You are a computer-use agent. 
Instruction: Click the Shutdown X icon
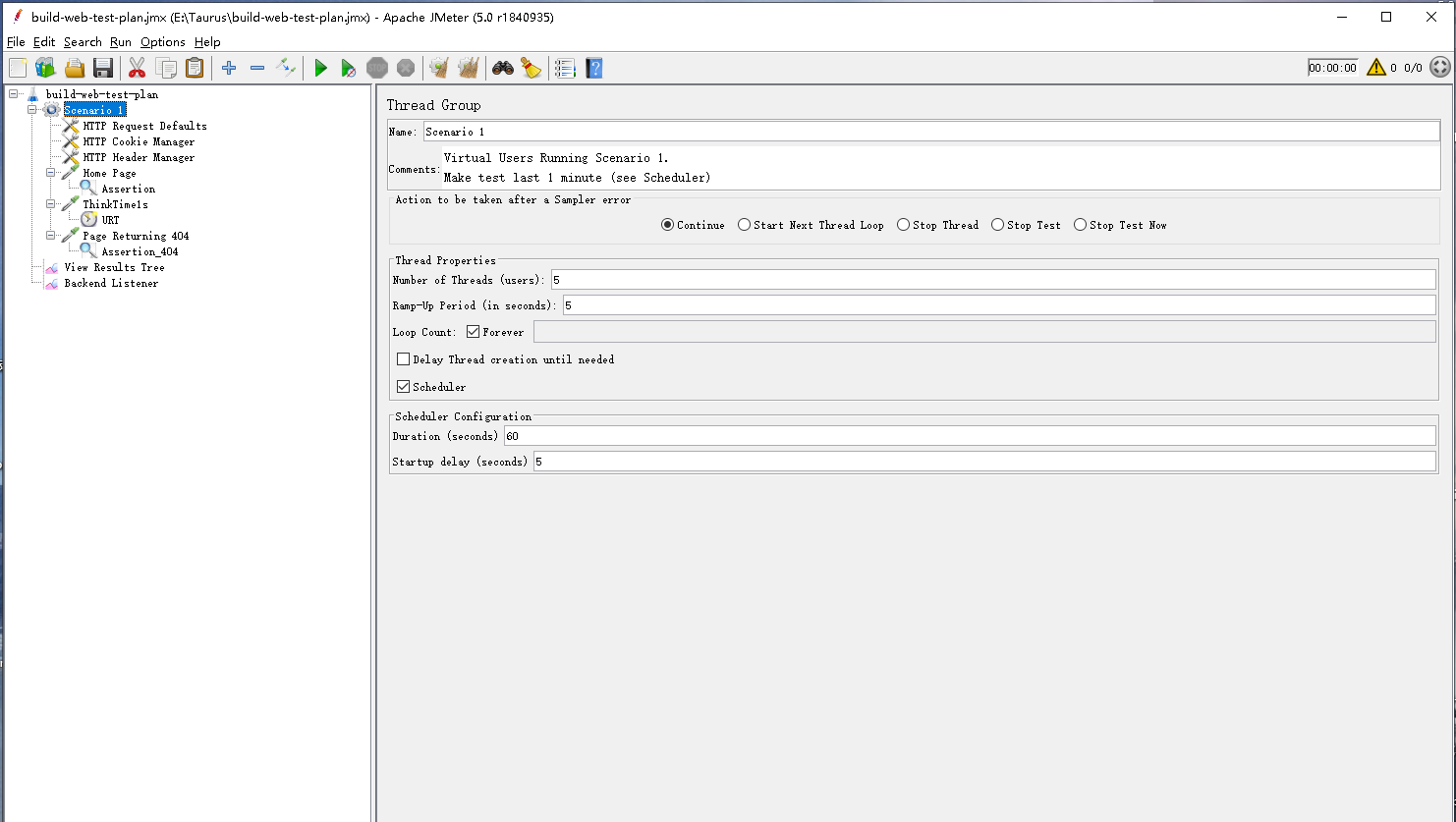(x=406, y=68)
